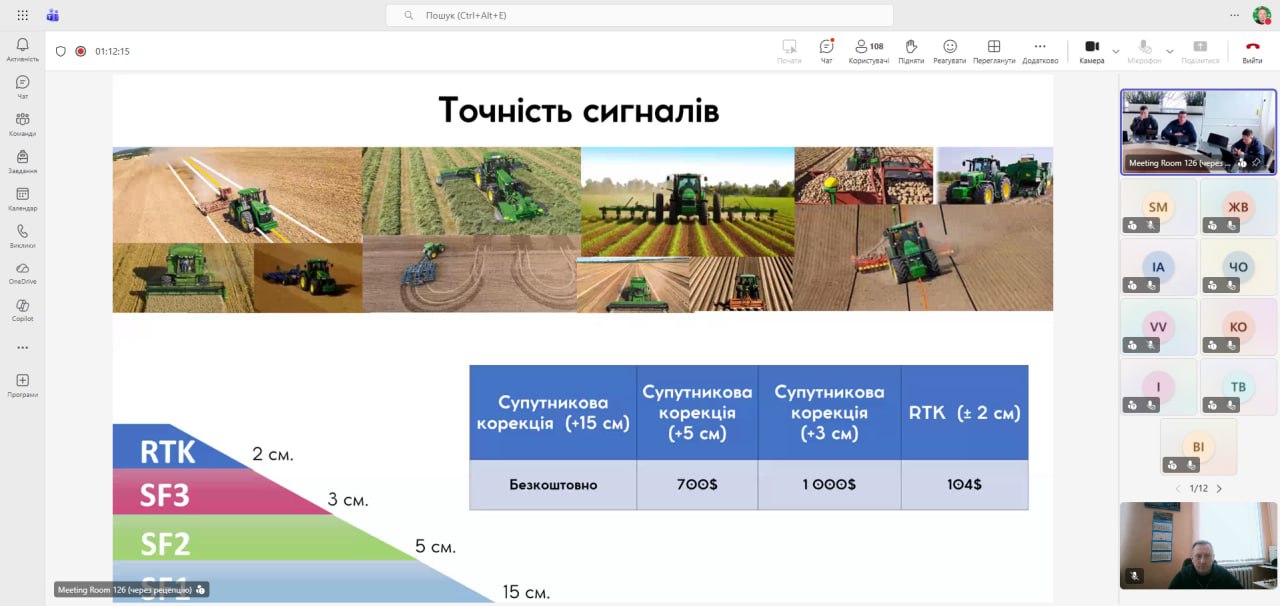The height and width of the screenshot is (606, 1280).
Task: Go to next page of participants
Action: [x=1219, y=489]
